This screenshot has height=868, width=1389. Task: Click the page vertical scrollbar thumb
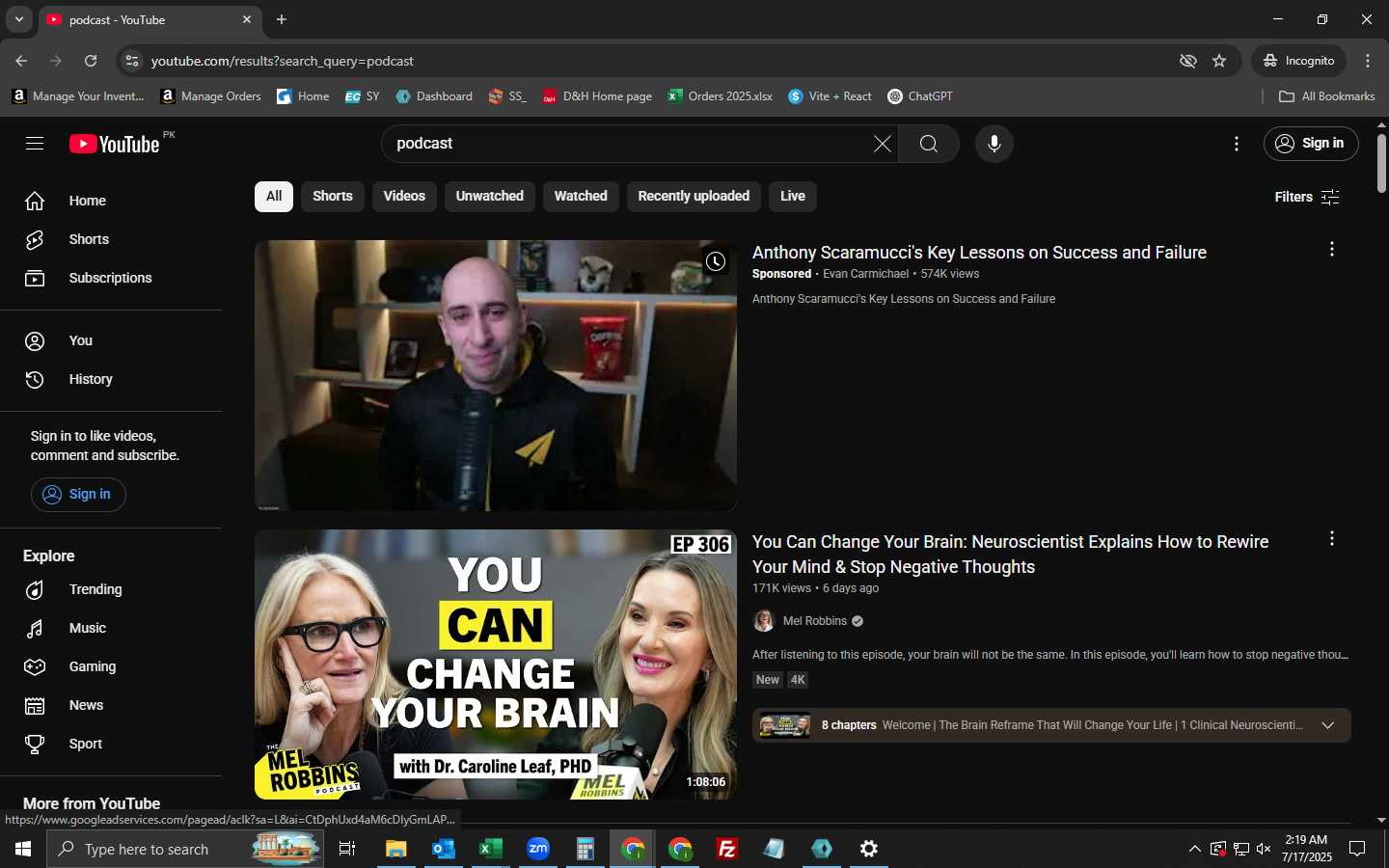coord(1381,163)
